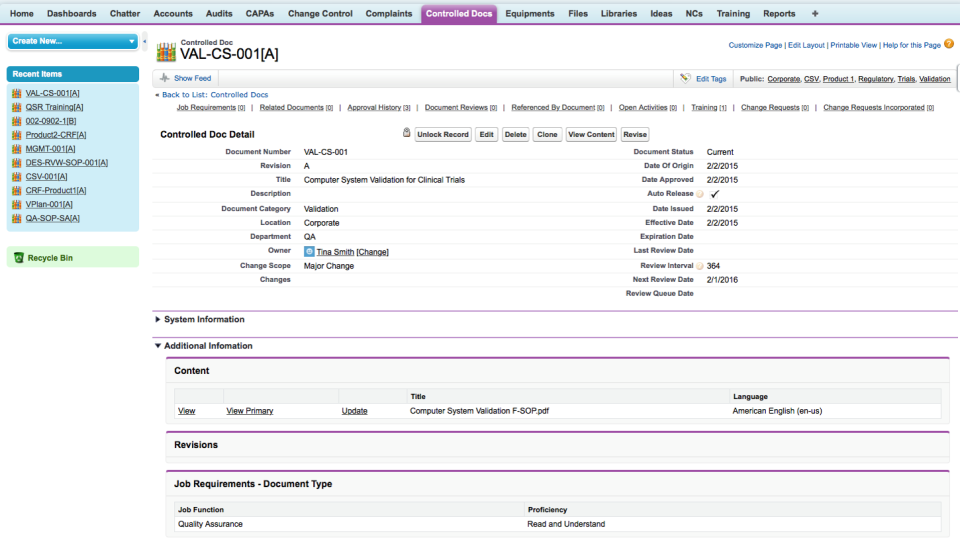Collapse the sidebar using the arrow handle
The image size is (960, 546).
(145, 42)
